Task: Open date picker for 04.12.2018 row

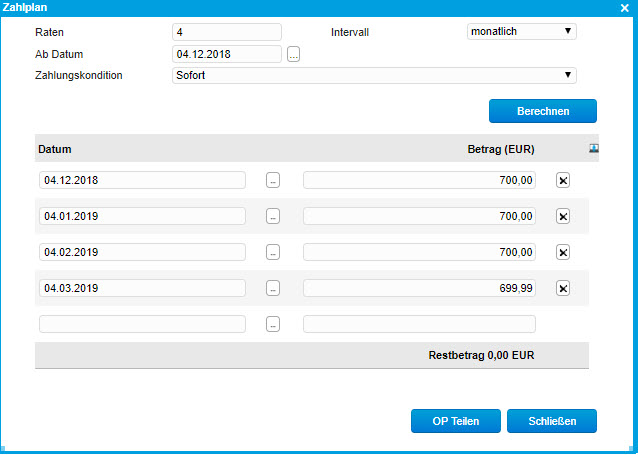Action: pyautogui.click(x=273, y=180)
